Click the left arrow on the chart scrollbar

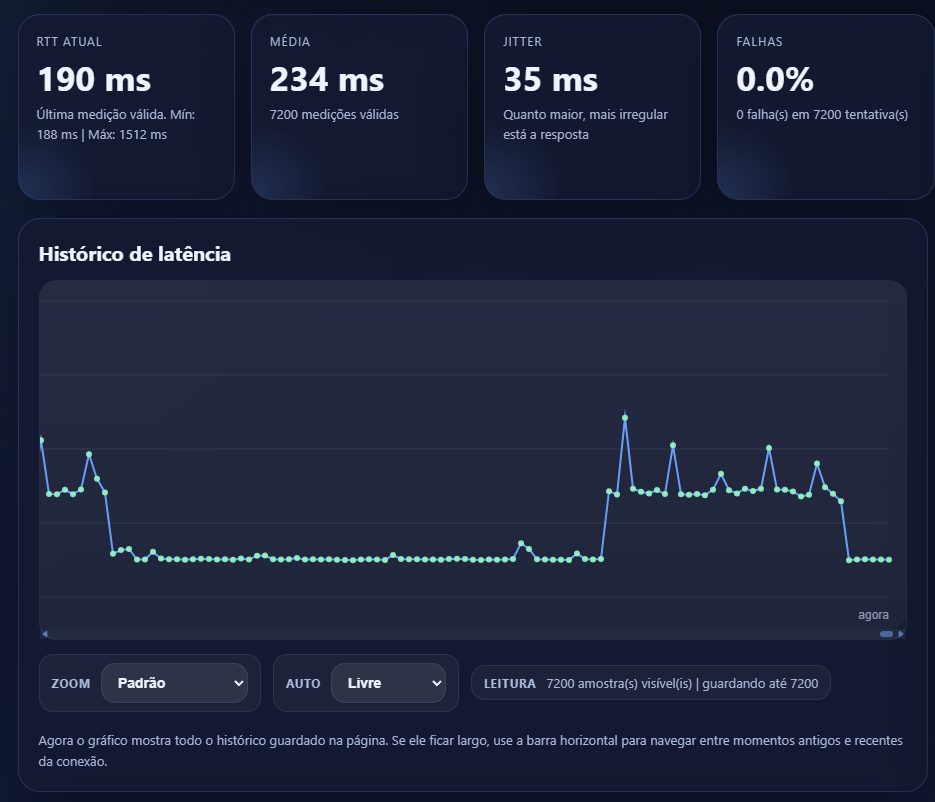pyautogui.click(x=44, y=634)
